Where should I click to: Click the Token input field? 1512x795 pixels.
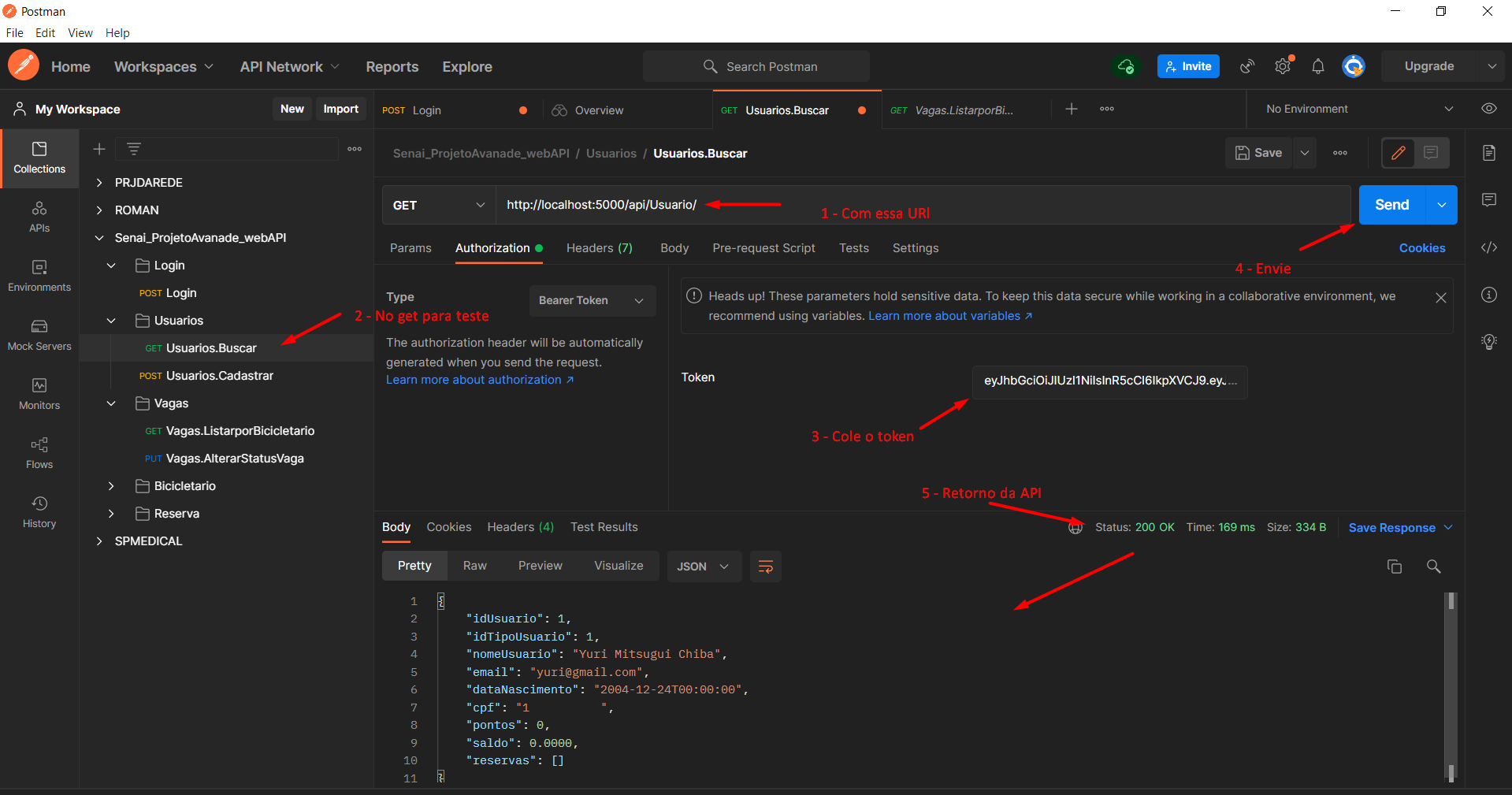1108,381
